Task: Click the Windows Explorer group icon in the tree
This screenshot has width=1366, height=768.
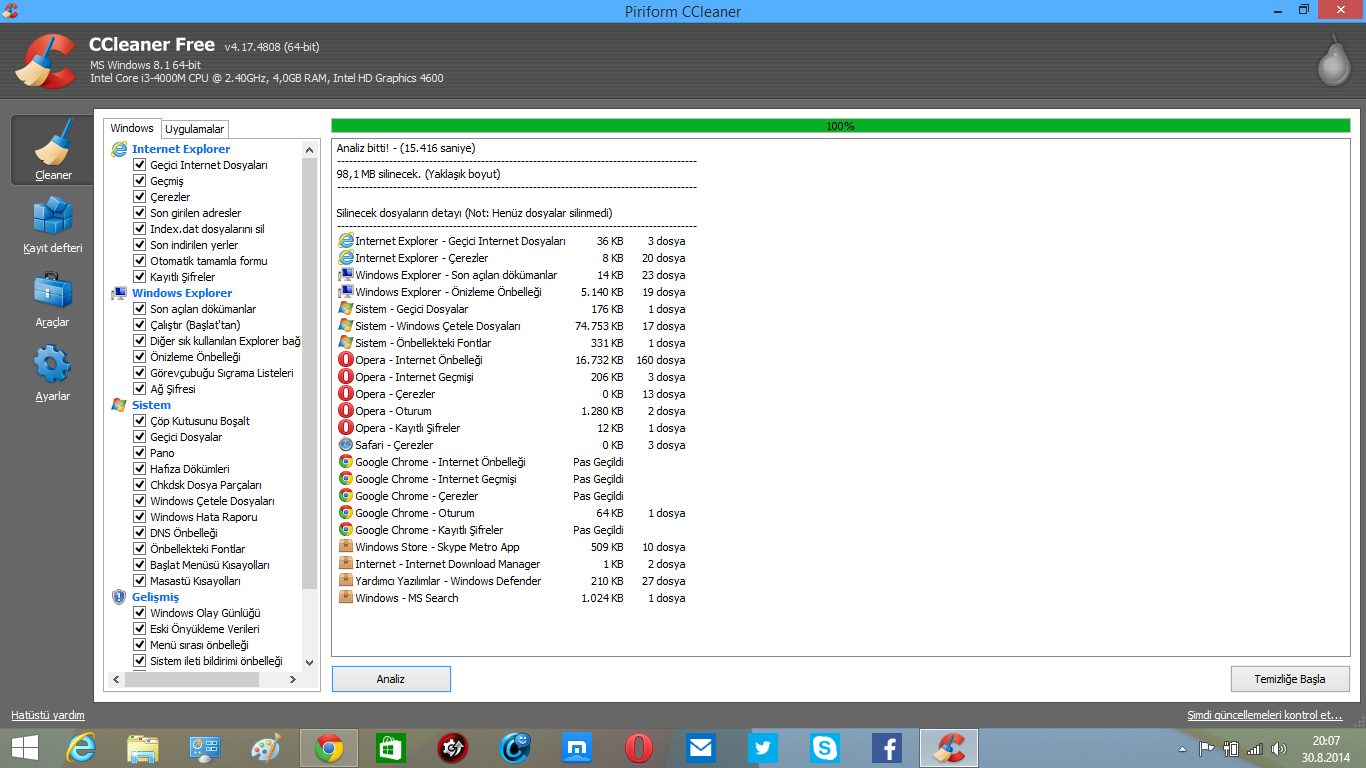Action: point(119,293)
